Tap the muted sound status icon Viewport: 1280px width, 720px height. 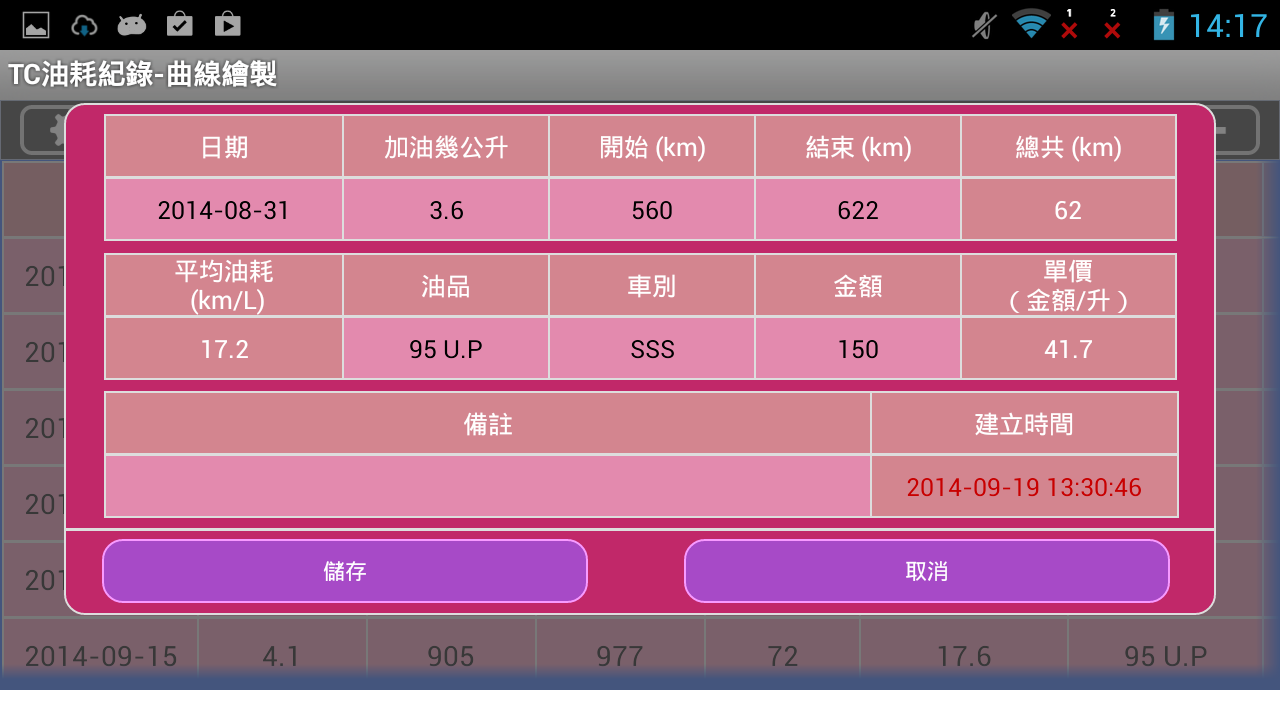click(985, 25)
